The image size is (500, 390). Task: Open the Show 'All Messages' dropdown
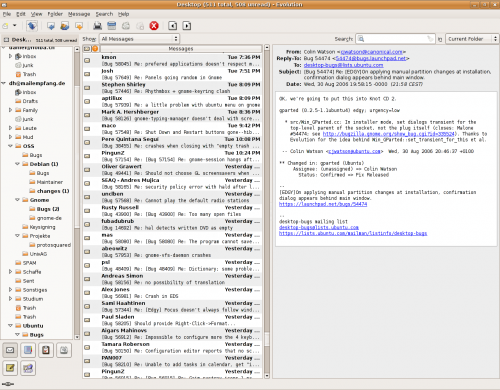coord(139,39)
